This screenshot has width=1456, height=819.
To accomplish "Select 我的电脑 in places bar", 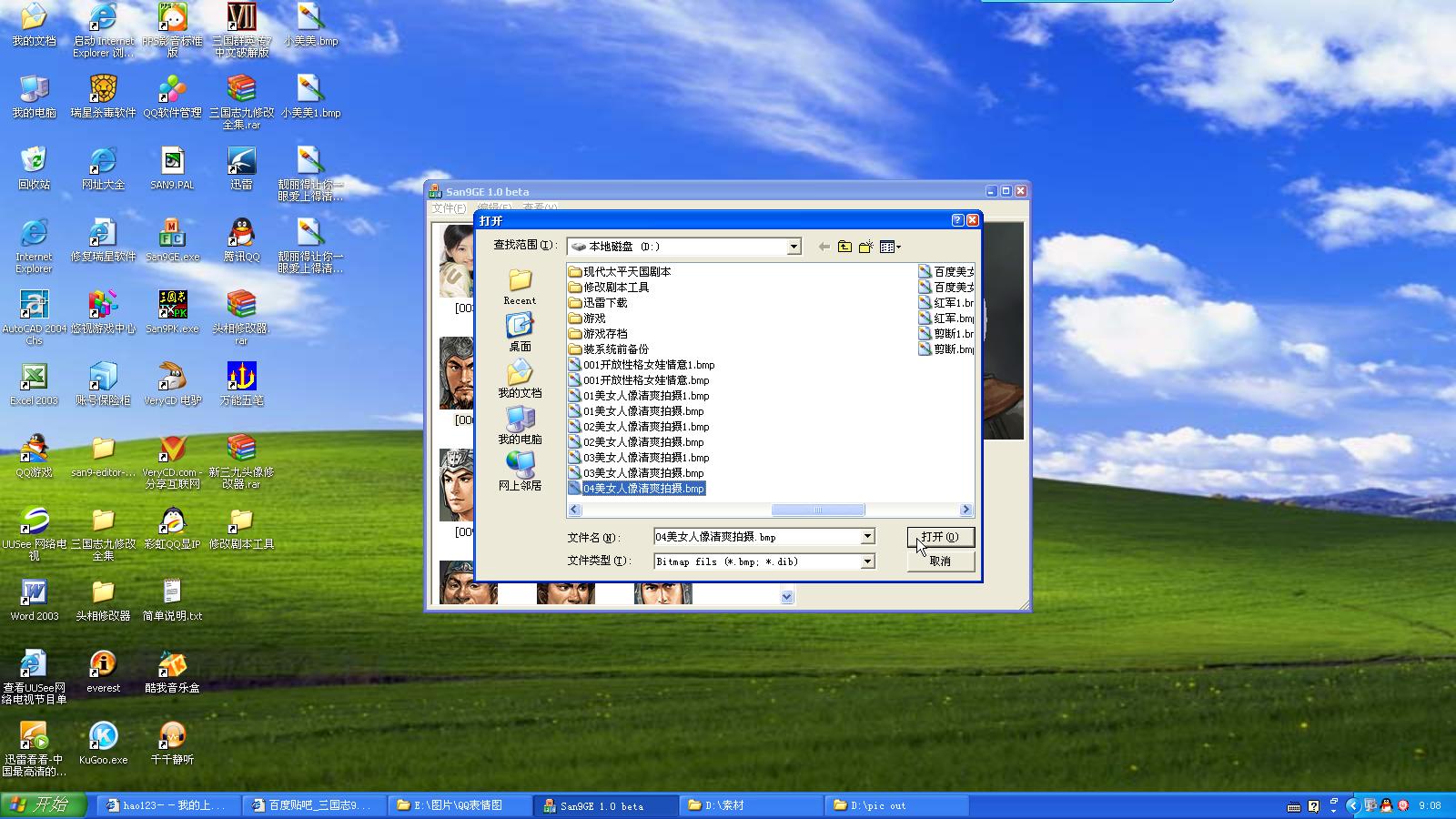I will [x=520, y=425].
